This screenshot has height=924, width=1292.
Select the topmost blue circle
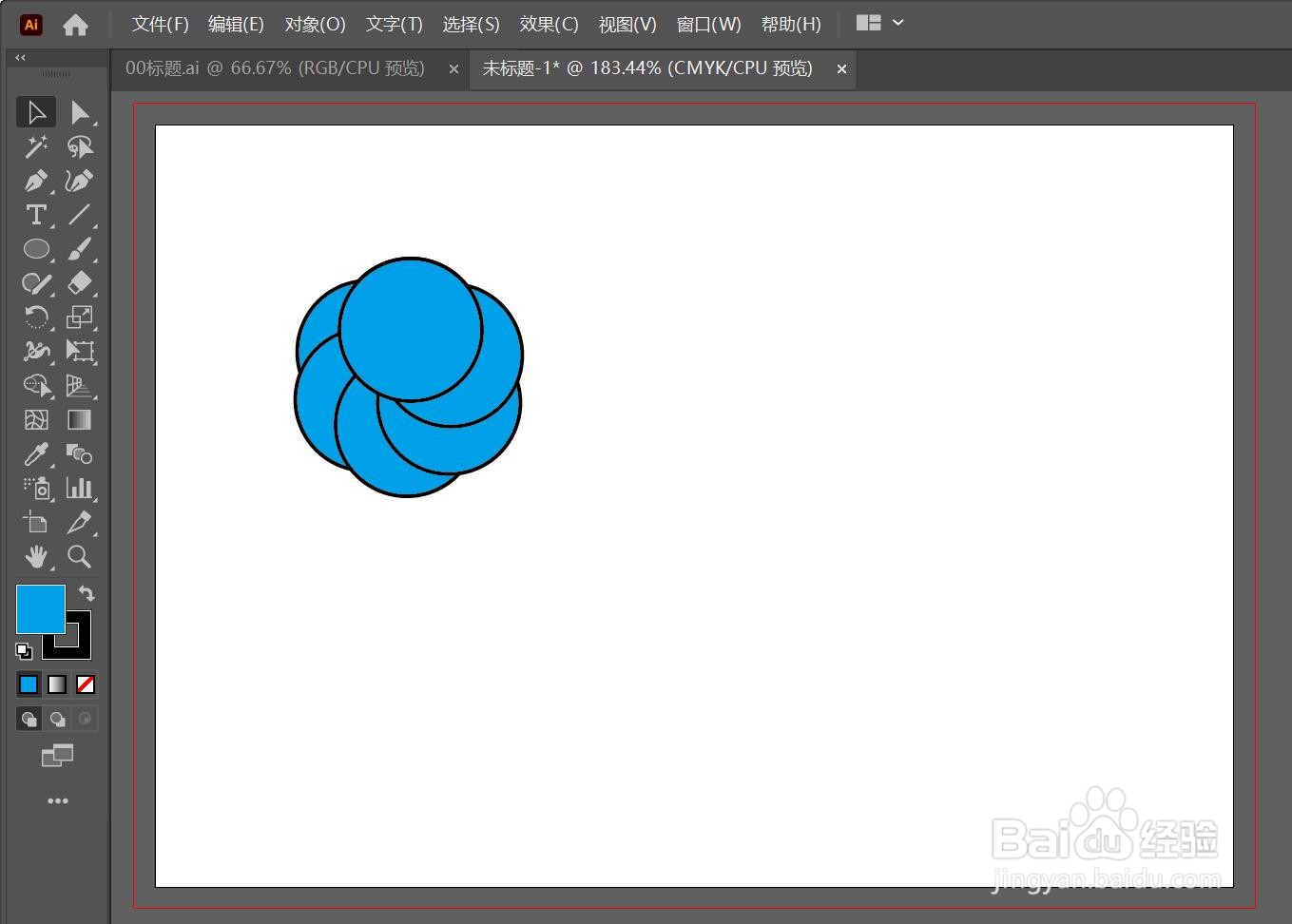pos(411,328)
